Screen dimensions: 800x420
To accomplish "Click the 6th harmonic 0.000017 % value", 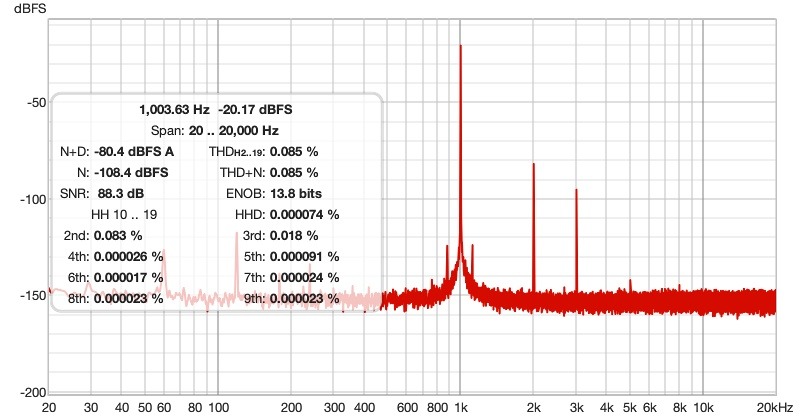I will 129,277.
